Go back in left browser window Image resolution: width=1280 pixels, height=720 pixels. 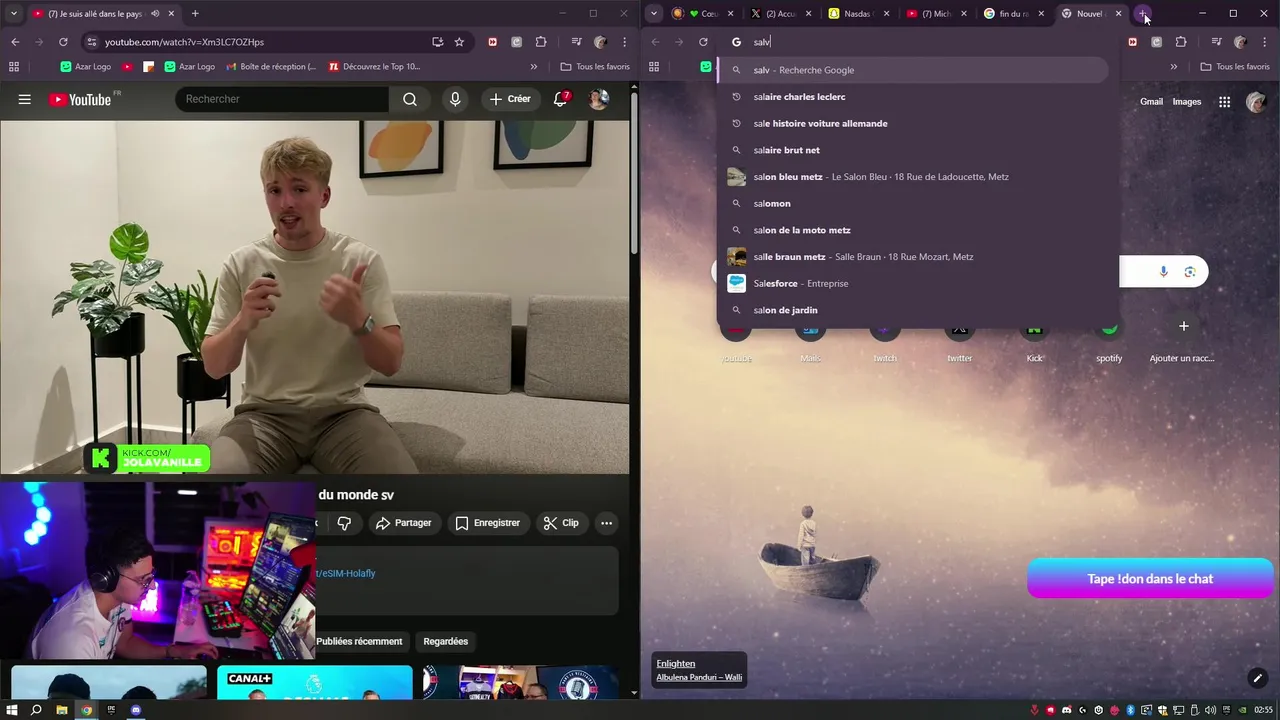click(15, 42)
